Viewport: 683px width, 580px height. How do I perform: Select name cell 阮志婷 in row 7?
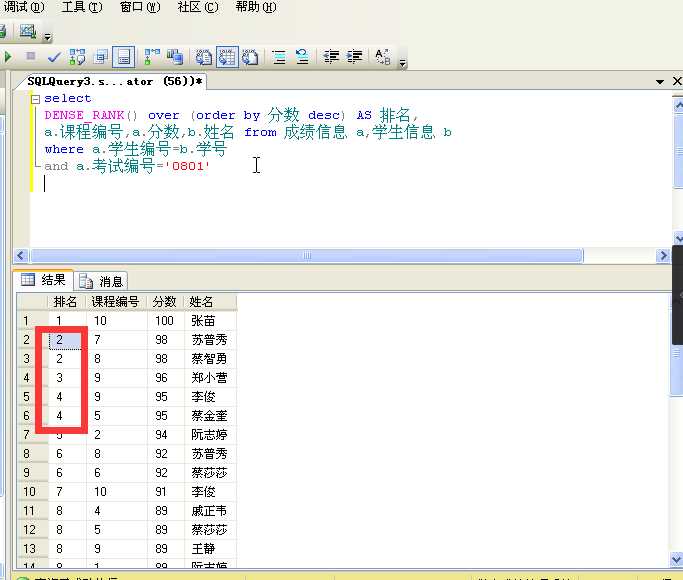pyautogui.click(x=210, y=435)
